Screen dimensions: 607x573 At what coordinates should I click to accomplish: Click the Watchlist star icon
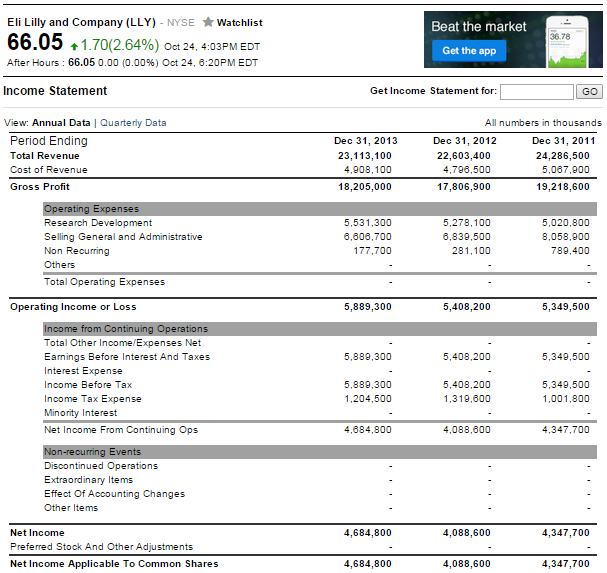(x=208, y=22)
